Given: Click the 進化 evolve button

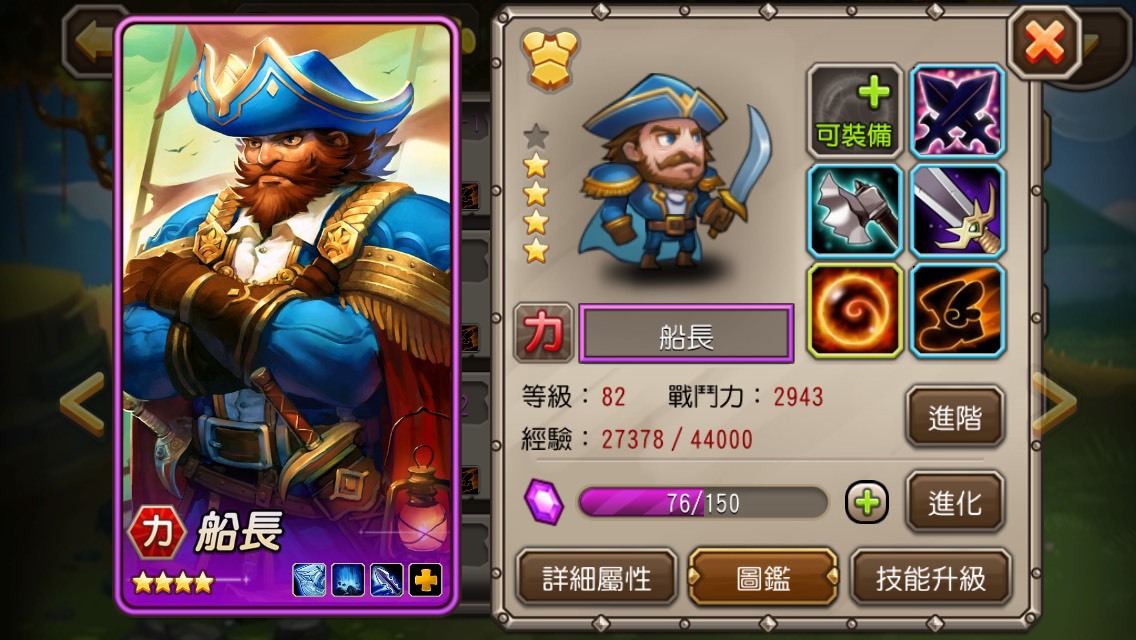Looking at the screenshot, I should pos(955,502).
